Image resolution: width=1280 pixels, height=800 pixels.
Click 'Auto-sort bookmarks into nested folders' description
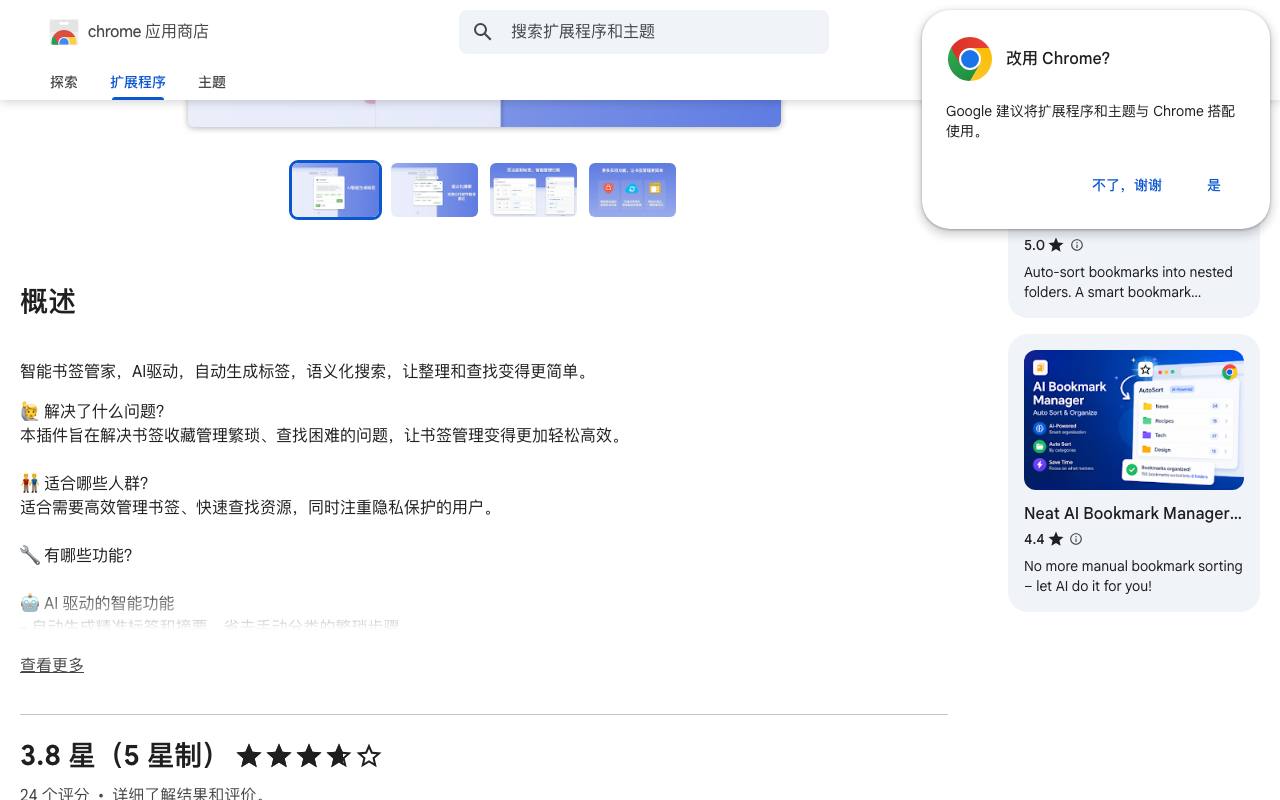1128,282
